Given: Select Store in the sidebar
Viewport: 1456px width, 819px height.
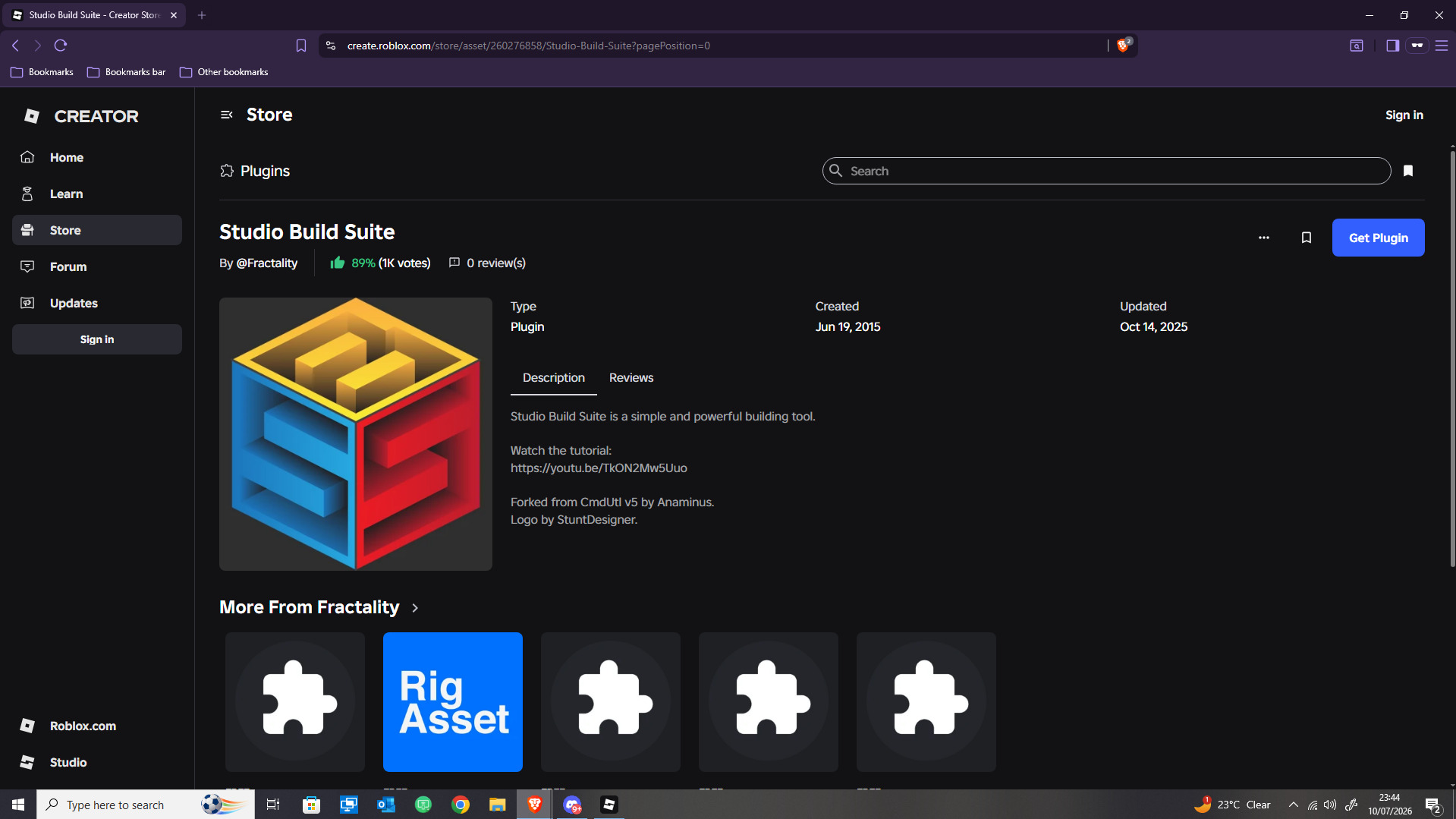Looking at the screenshot, I should tap(97, 230).
